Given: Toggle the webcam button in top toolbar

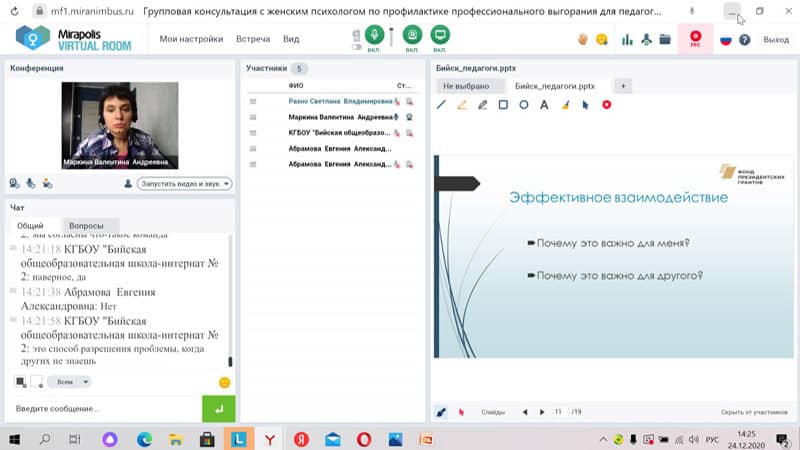Looking at the screenshot, I should coord(412,35).
